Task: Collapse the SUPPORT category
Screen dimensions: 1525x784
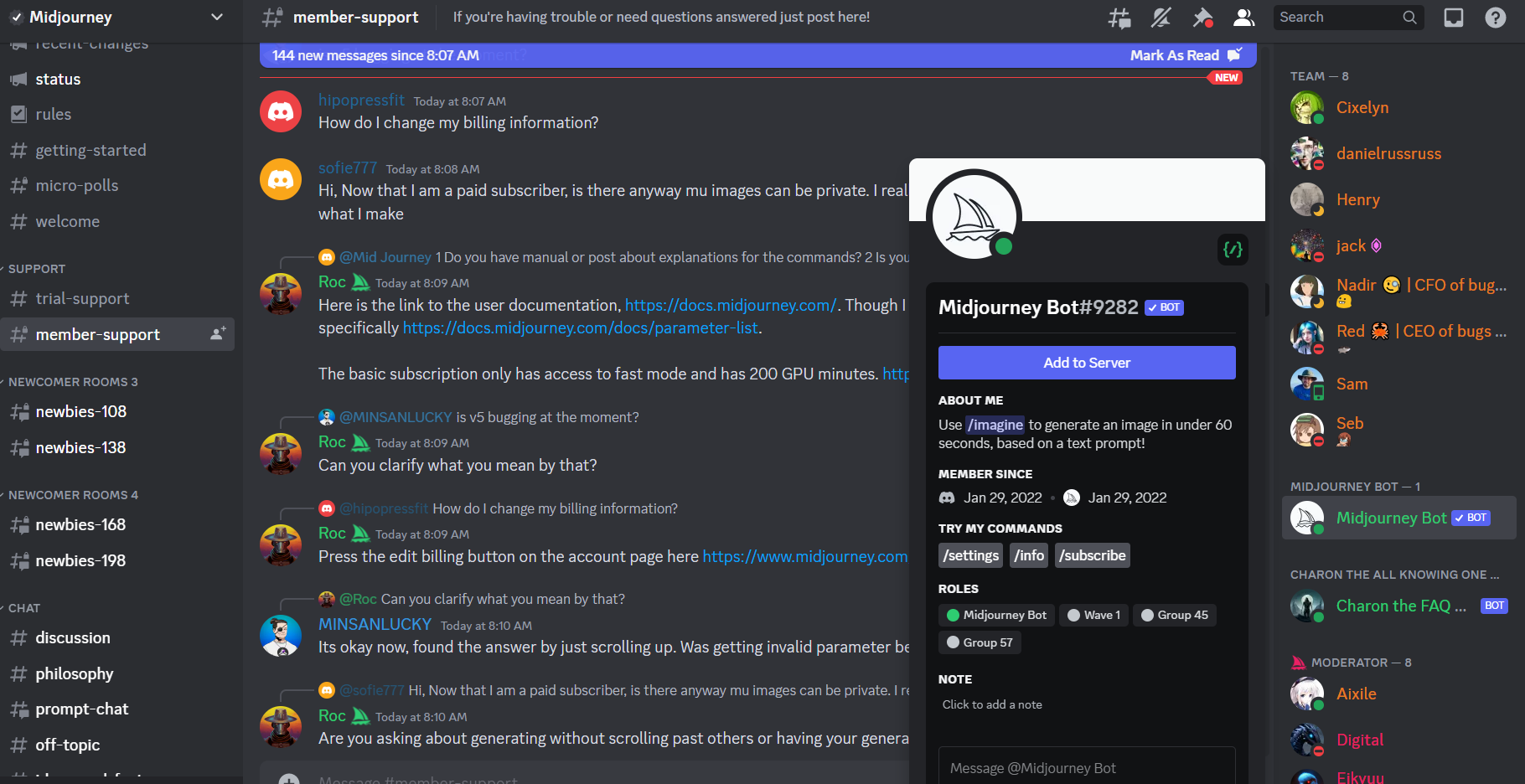Action: click(37, 269)
